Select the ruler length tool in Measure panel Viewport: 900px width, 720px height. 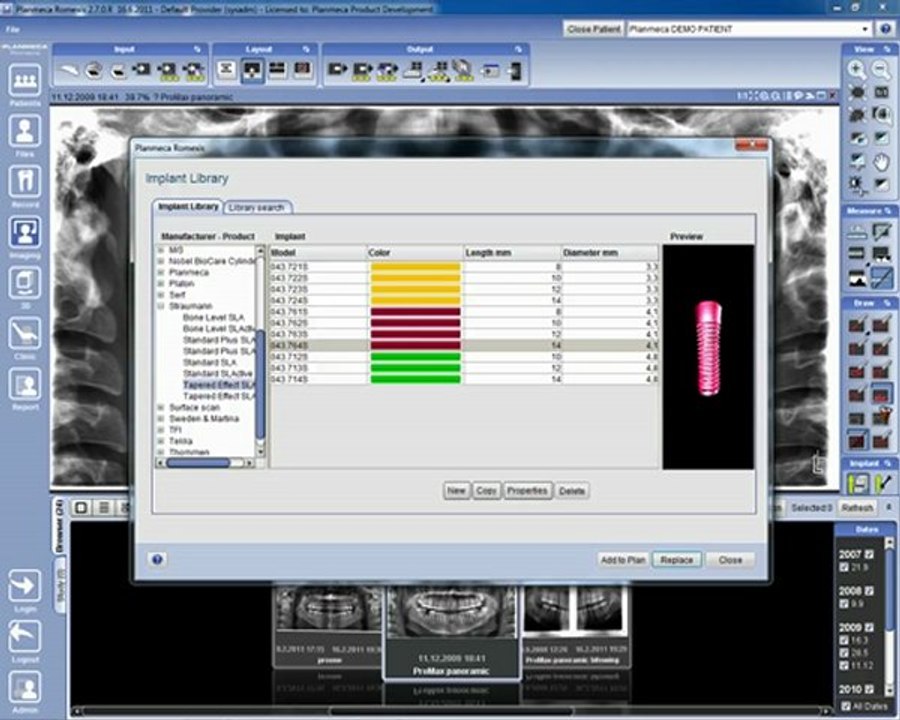point(857,232)
